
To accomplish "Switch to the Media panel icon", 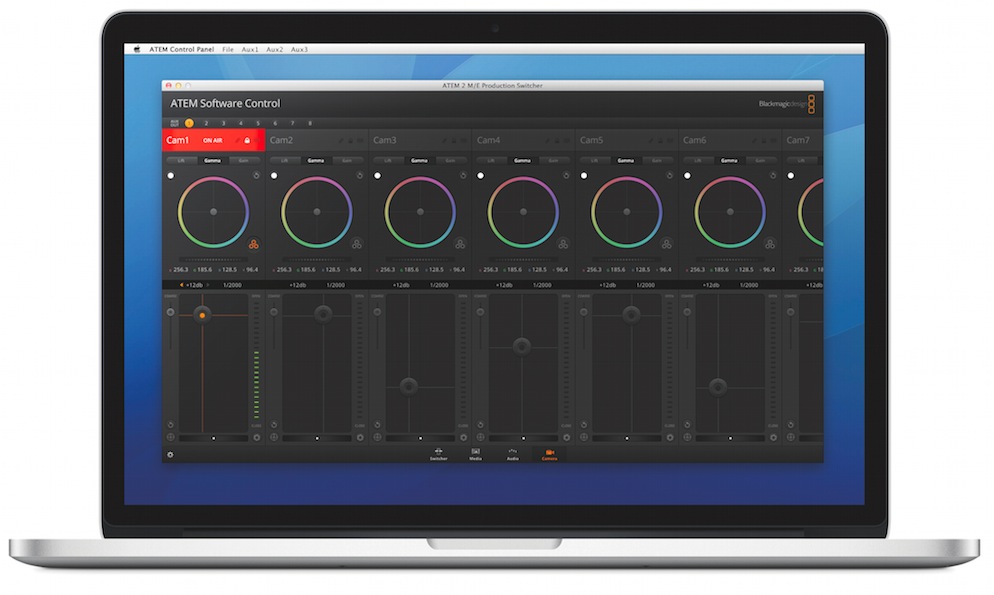I will [x=475, y=452].
